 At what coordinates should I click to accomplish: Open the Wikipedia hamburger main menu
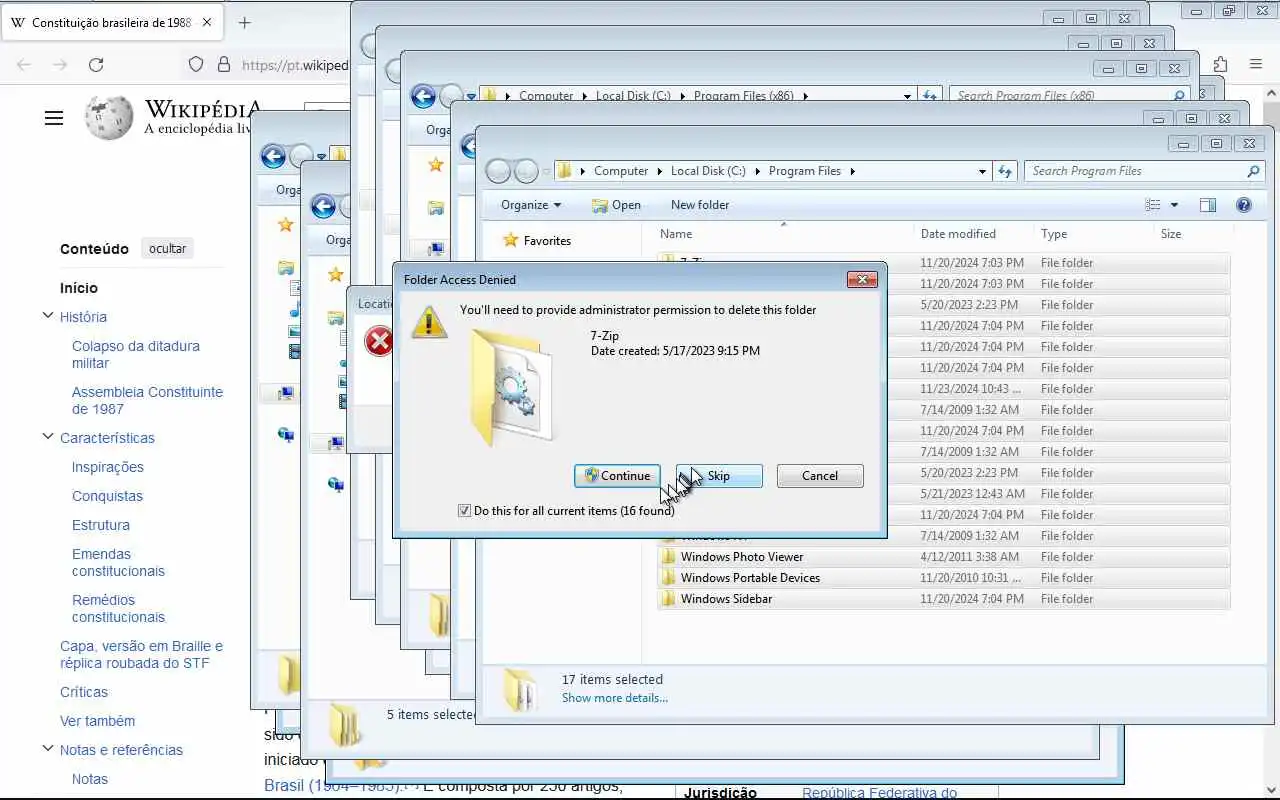click(x=54, y=118)
